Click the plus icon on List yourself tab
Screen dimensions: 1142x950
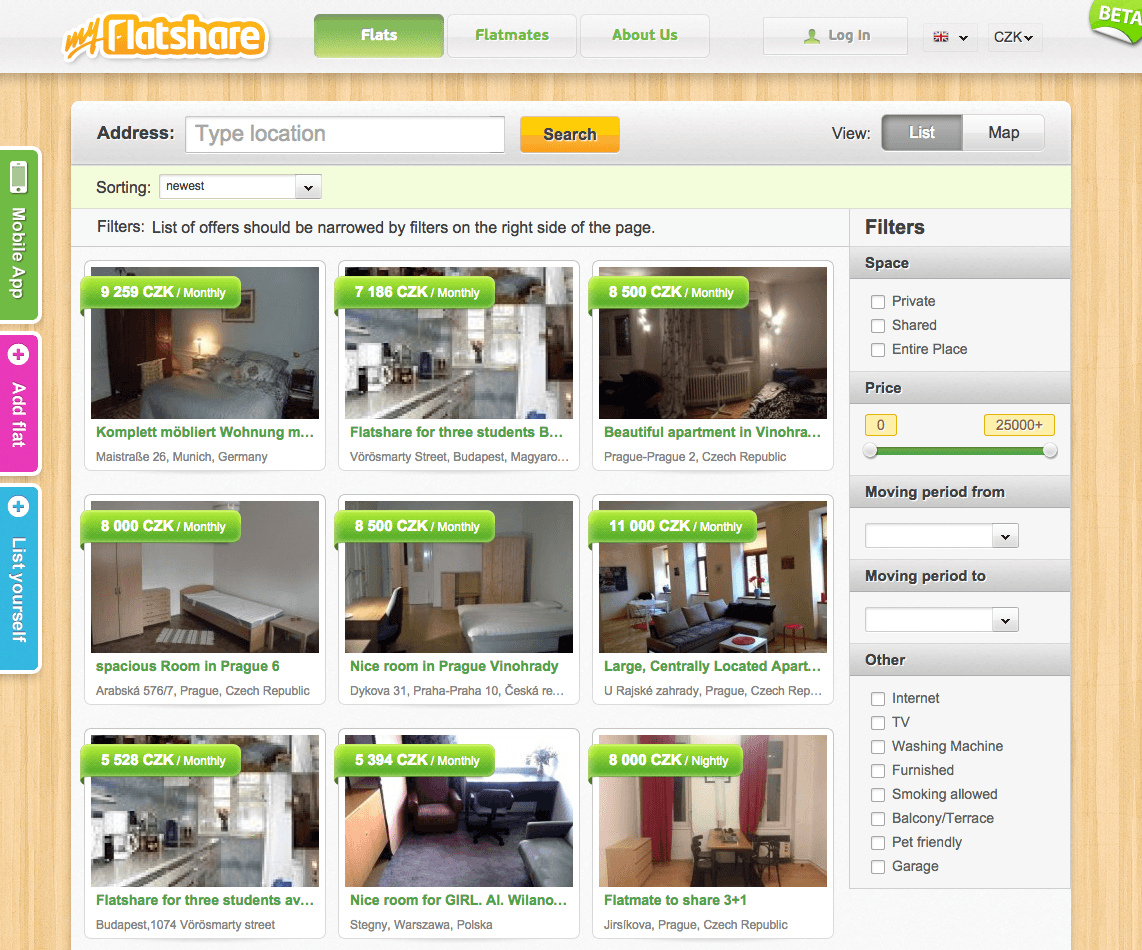[x=18, y=506]
